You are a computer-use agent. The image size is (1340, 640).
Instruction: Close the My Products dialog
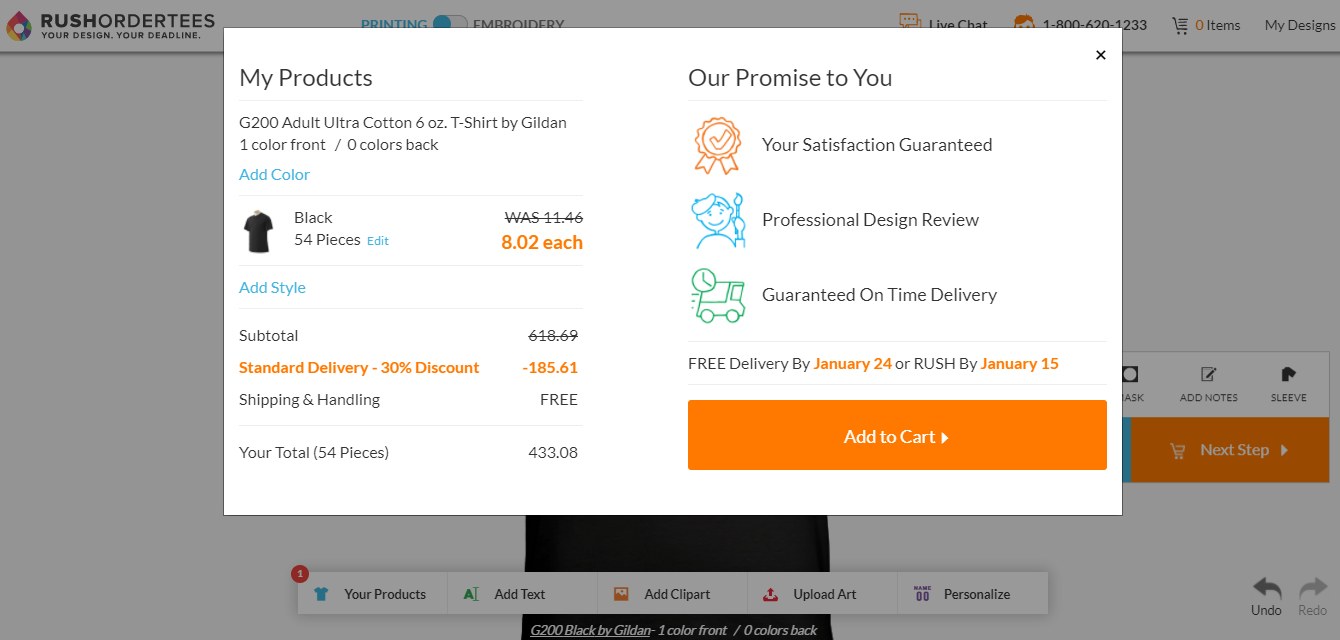tap(1100, 55)
